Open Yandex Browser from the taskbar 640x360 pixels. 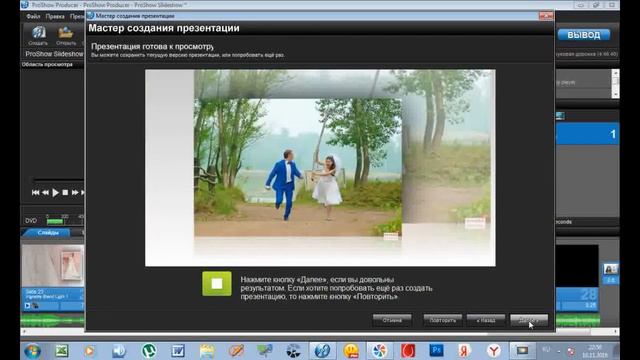pyautogui.click(x=494, y=351)
